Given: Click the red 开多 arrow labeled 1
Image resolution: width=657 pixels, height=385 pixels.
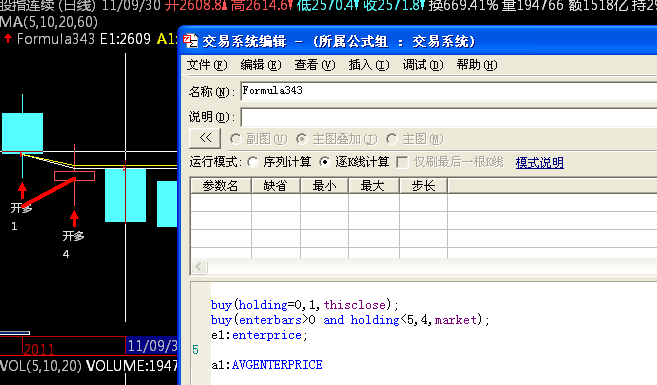Looking at the screenshot, I should click(x=22, y=191).
